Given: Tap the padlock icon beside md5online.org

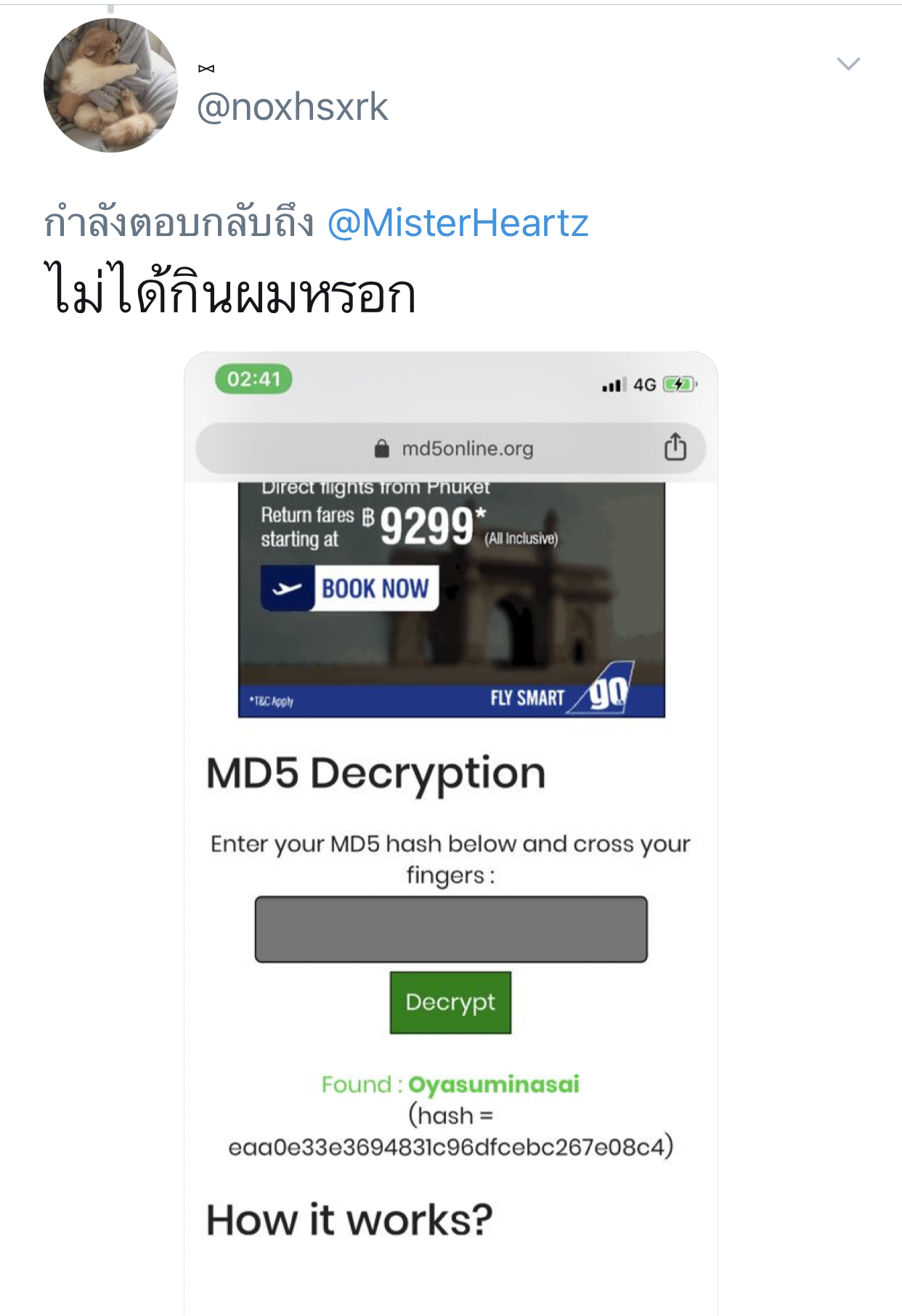Looking at the screenshot, I should click(381, 448).
